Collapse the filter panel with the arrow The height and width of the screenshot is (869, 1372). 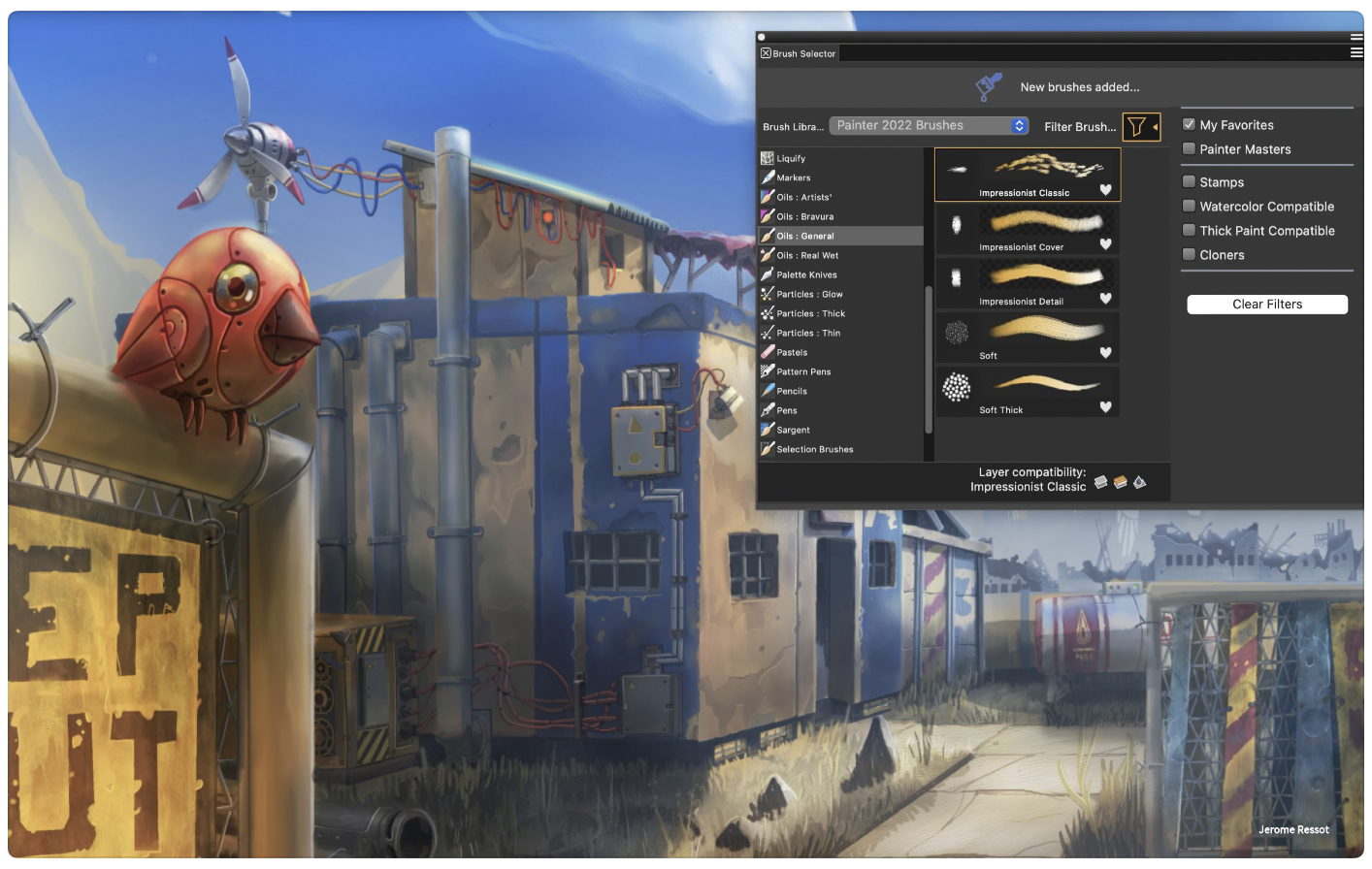[1155, 127]
